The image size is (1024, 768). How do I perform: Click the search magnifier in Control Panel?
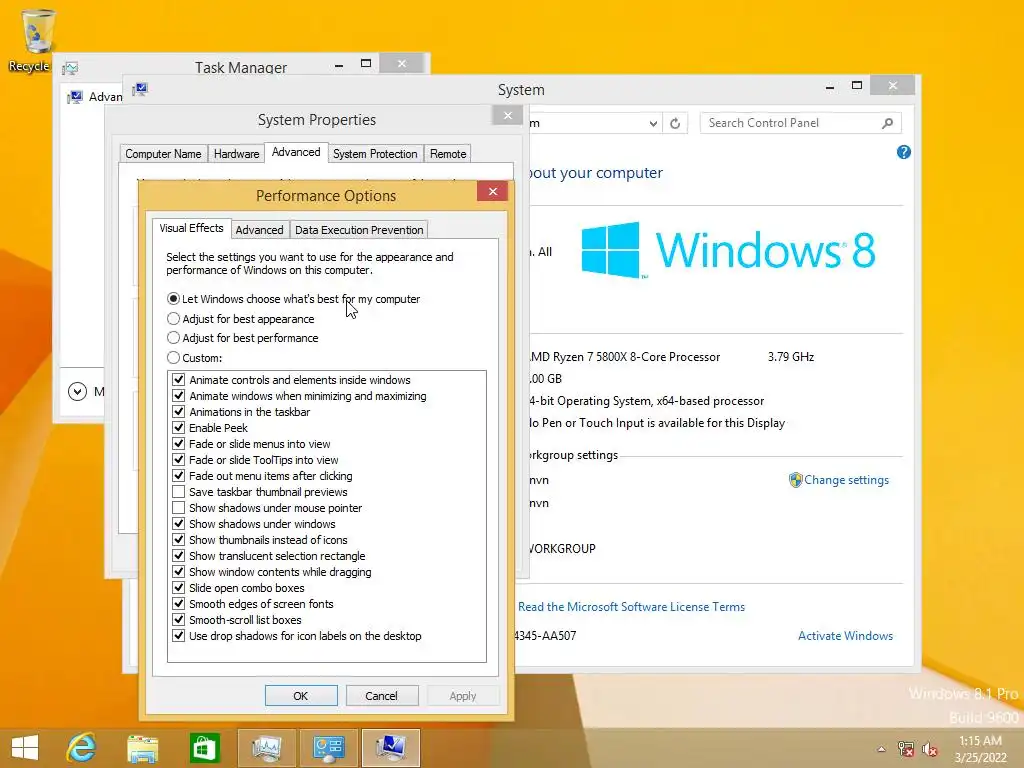887,123
